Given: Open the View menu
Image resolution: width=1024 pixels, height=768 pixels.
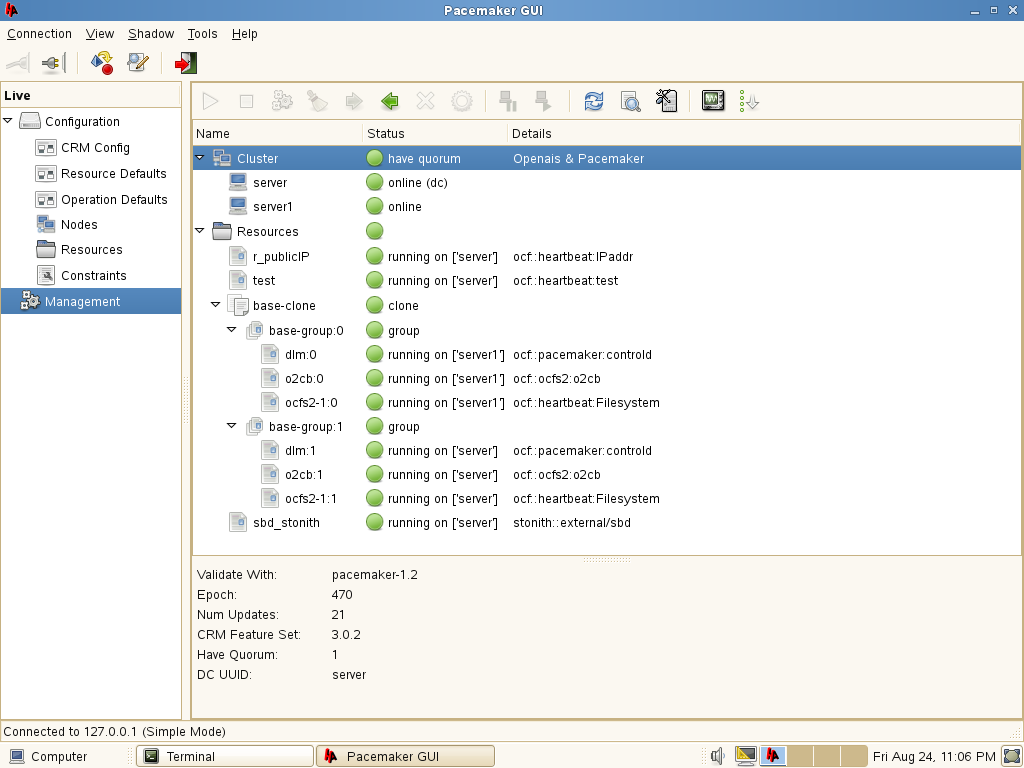Looking at the screenshot, I should click(100, 34).
